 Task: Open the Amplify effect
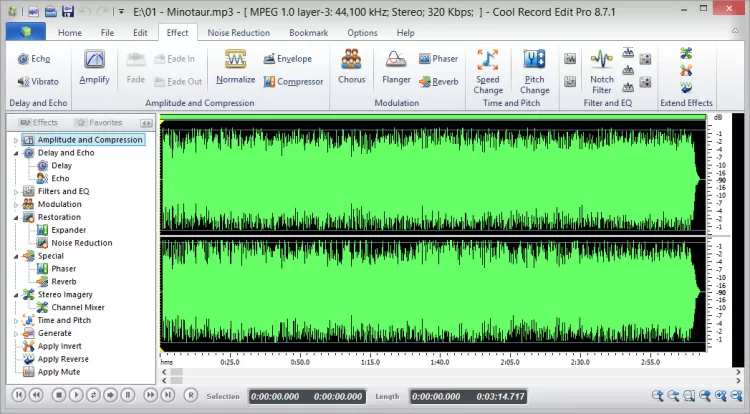pos(94,67)
